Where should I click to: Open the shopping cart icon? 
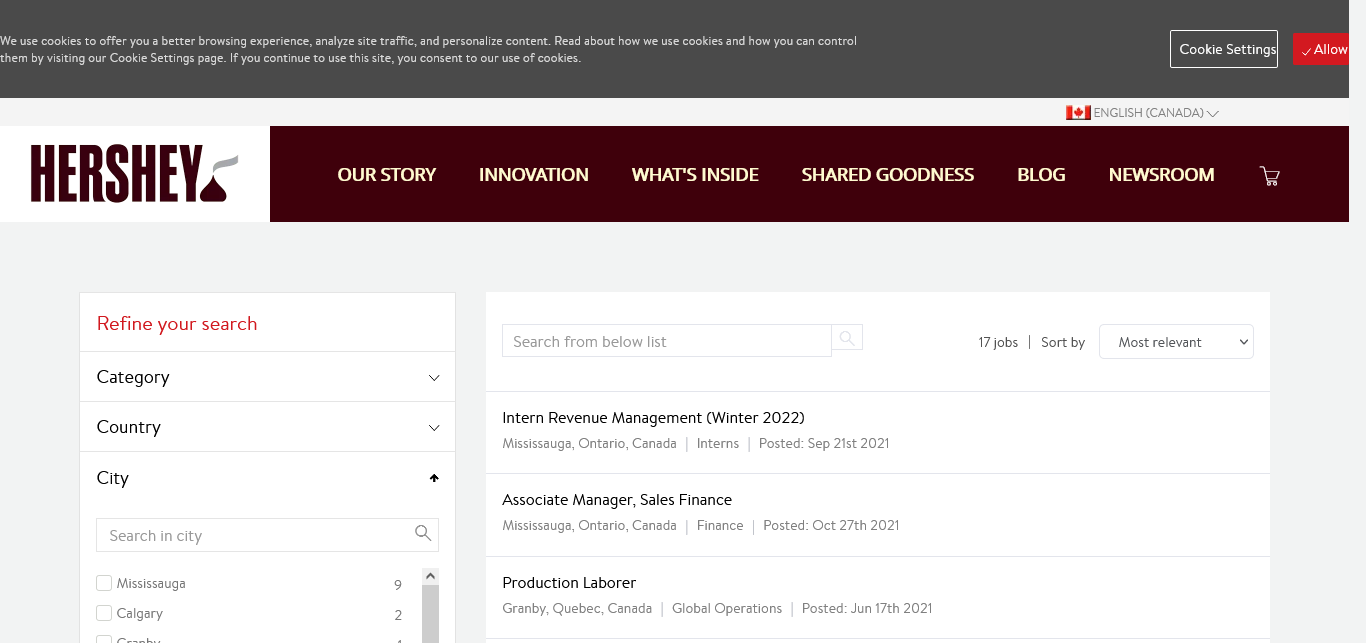coord(1269,176)
